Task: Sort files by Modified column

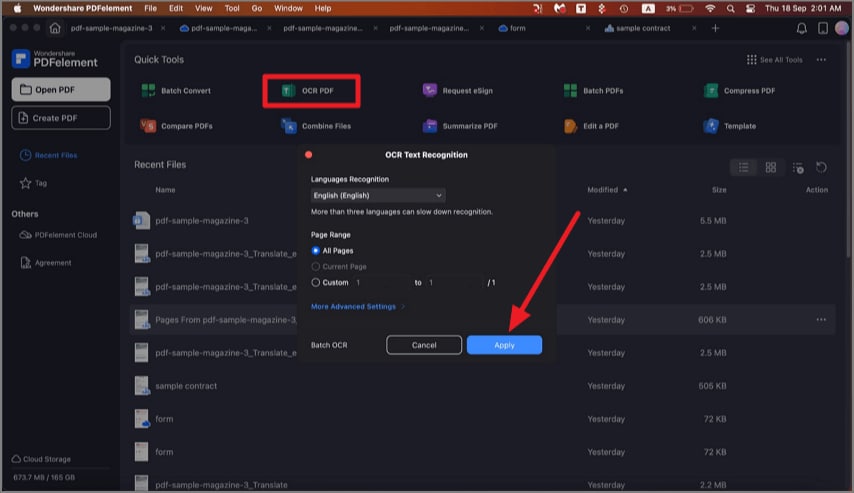Action: tap(607, 190)
